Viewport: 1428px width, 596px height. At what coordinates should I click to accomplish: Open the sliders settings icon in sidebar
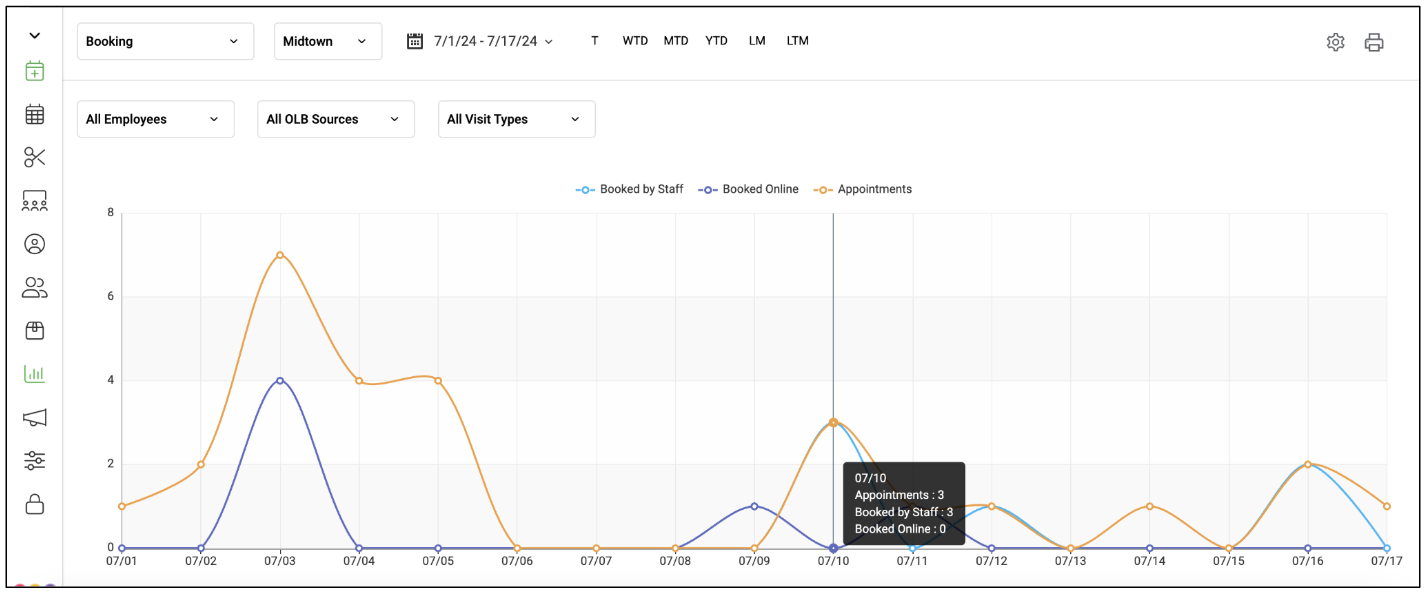[x=34, y=461]
